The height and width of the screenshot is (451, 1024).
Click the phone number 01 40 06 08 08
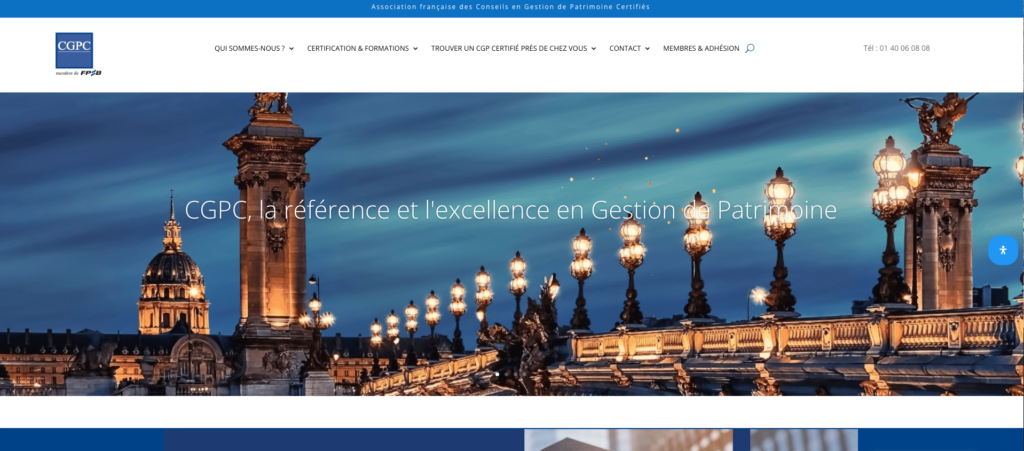[x=896, y=48]
